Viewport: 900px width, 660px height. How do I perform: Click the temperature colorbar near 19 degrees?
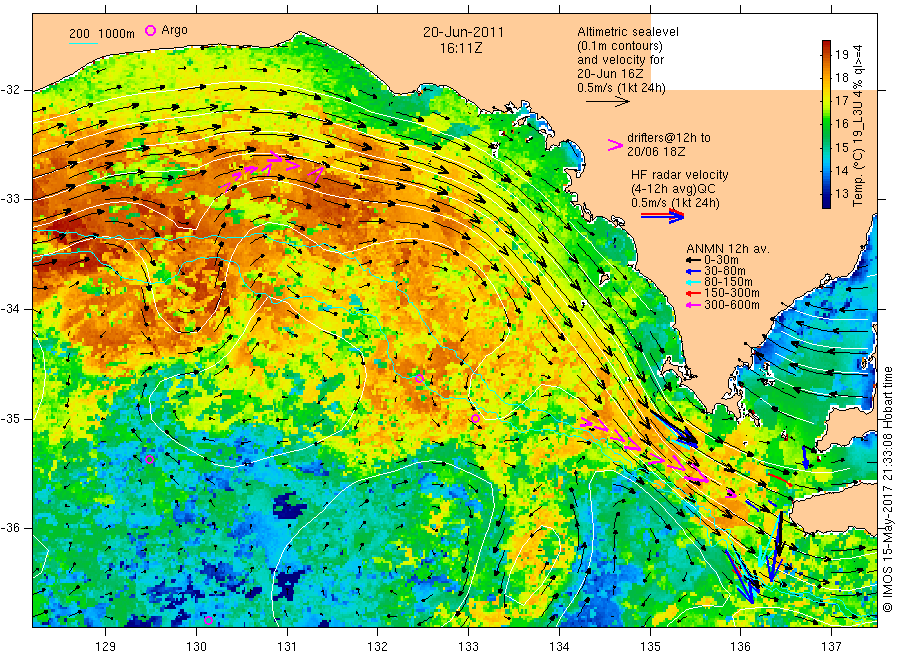[x=826, y=55]
